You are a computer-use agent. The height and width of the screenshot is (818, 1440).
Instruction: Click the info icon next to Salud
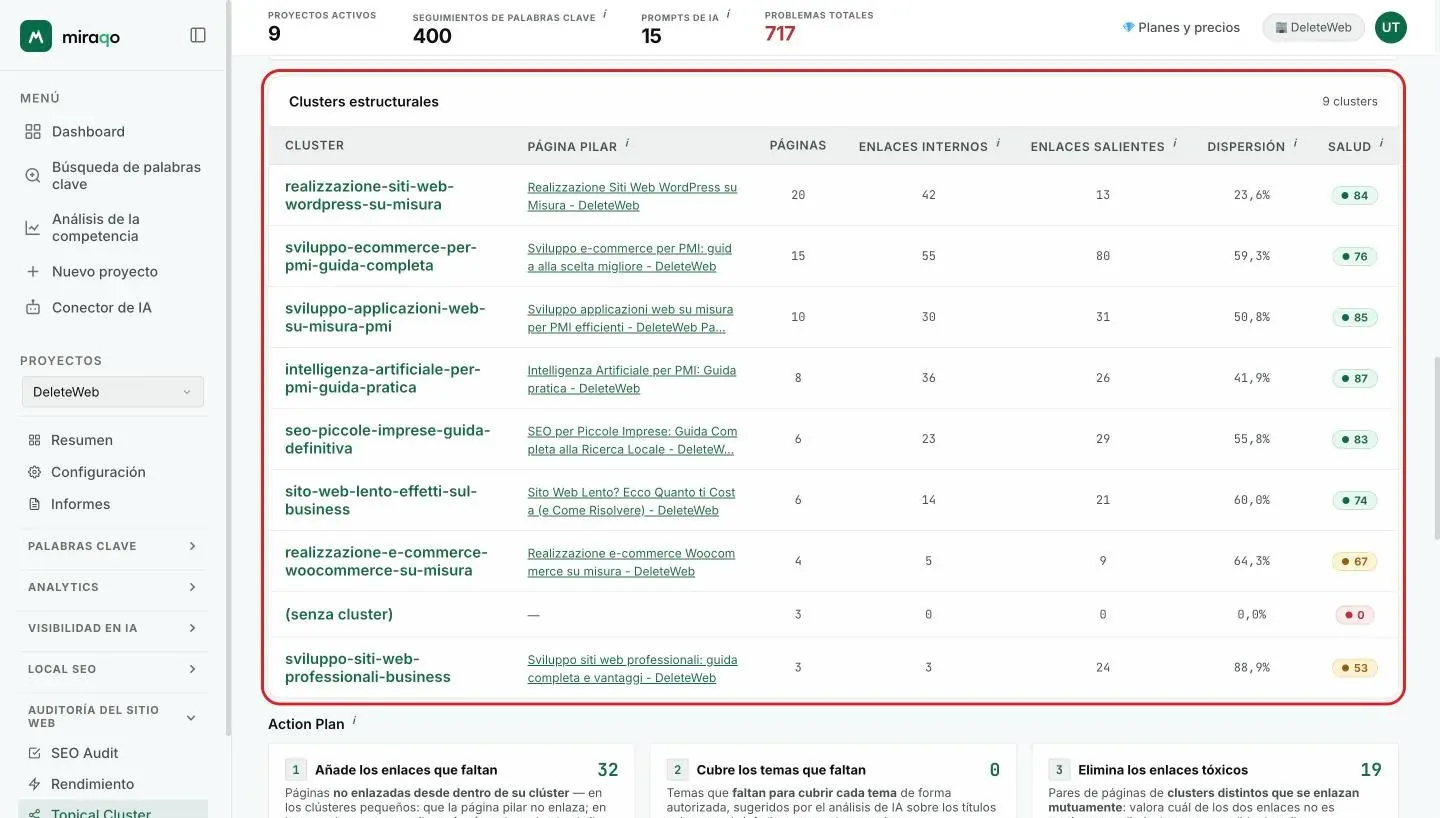pos(1382,143)
